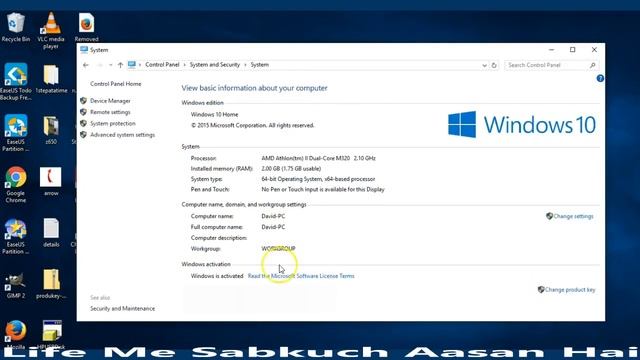
Task: Expand the chevron after System and Security
Action: coord(245,65)
